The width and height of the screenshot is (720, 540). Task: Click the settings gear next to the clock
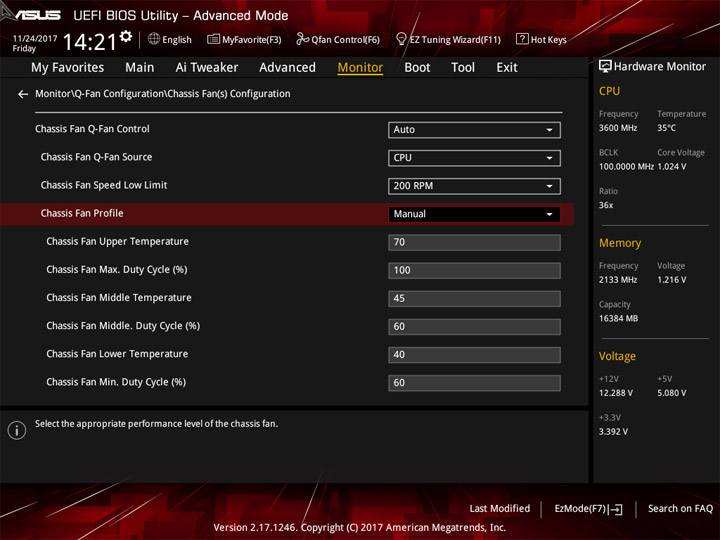[126, 36]
